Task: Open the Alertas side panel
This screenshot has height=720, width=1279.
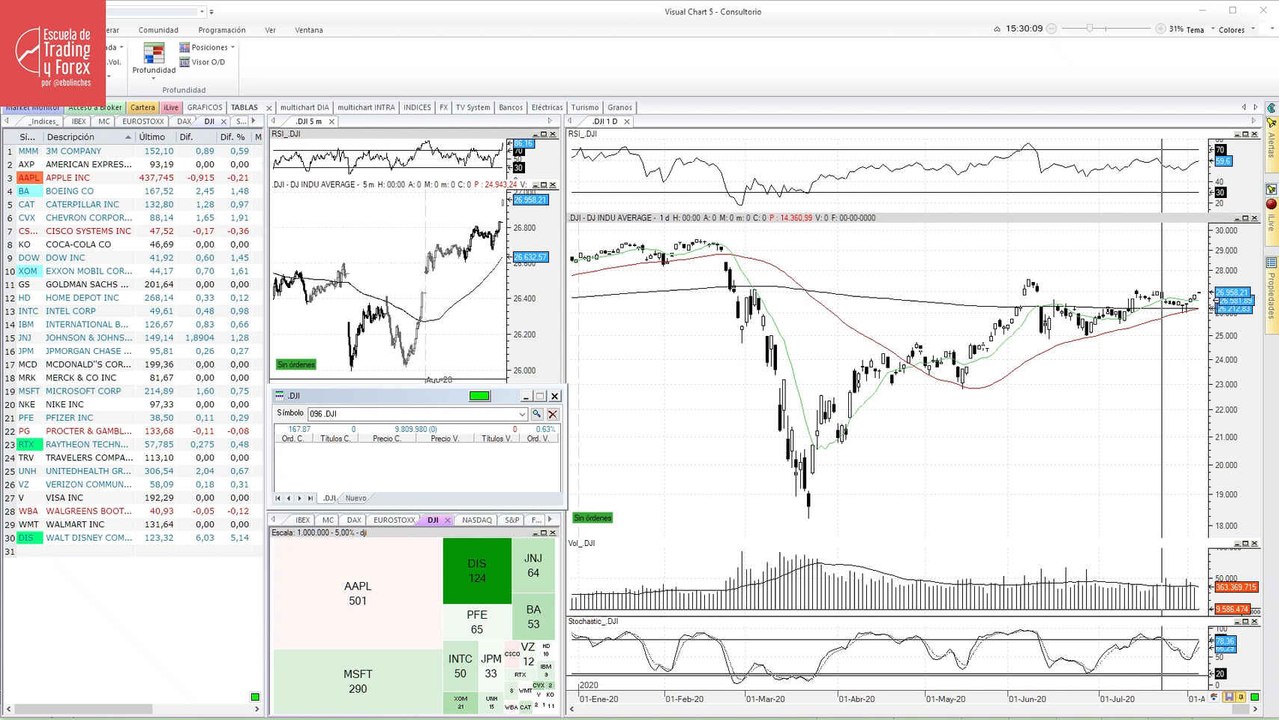Action: (1271, 146)
